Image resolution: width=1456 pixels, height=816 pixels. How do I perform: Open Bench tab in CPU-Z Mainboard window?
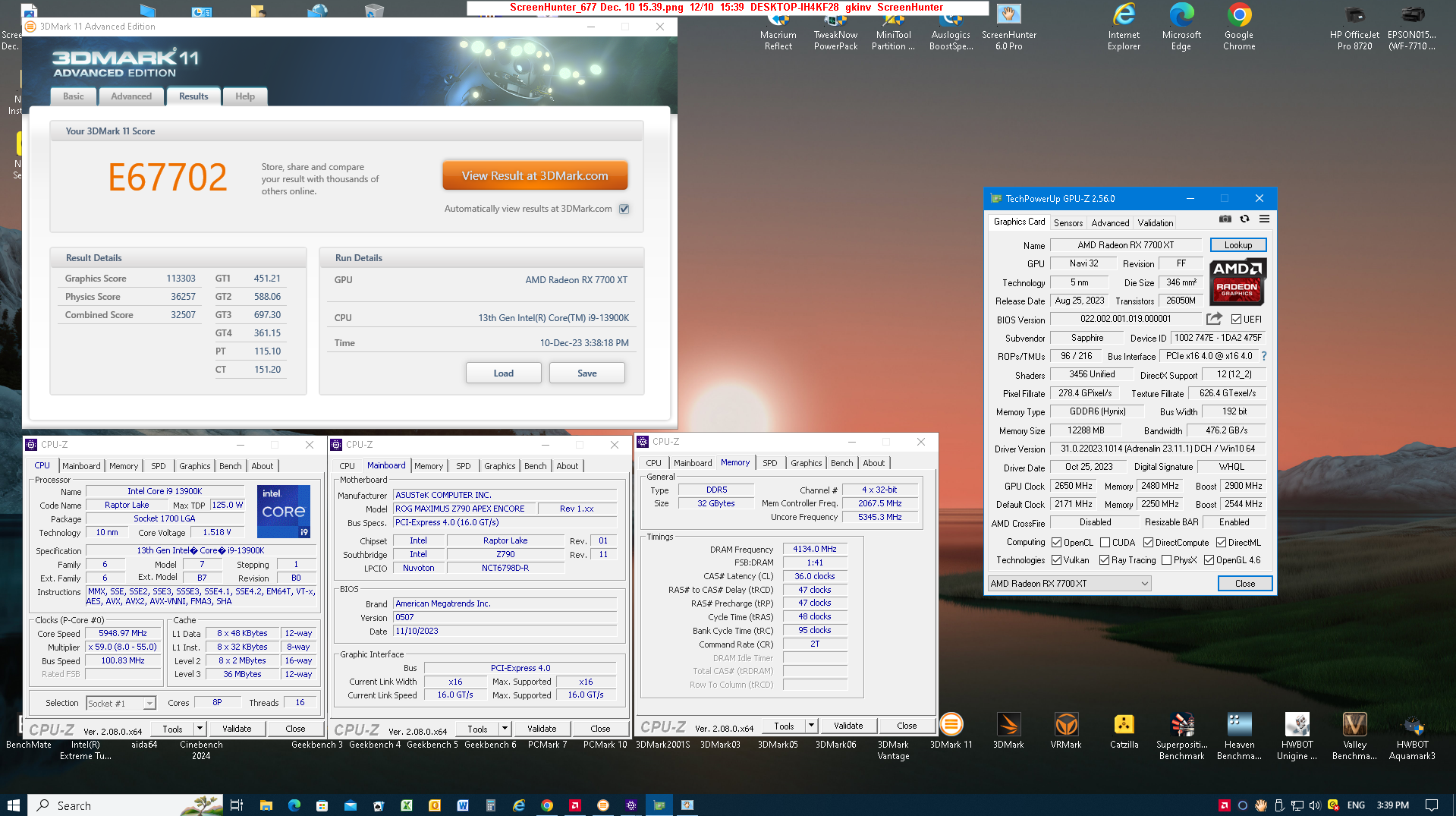click(535, 466)
